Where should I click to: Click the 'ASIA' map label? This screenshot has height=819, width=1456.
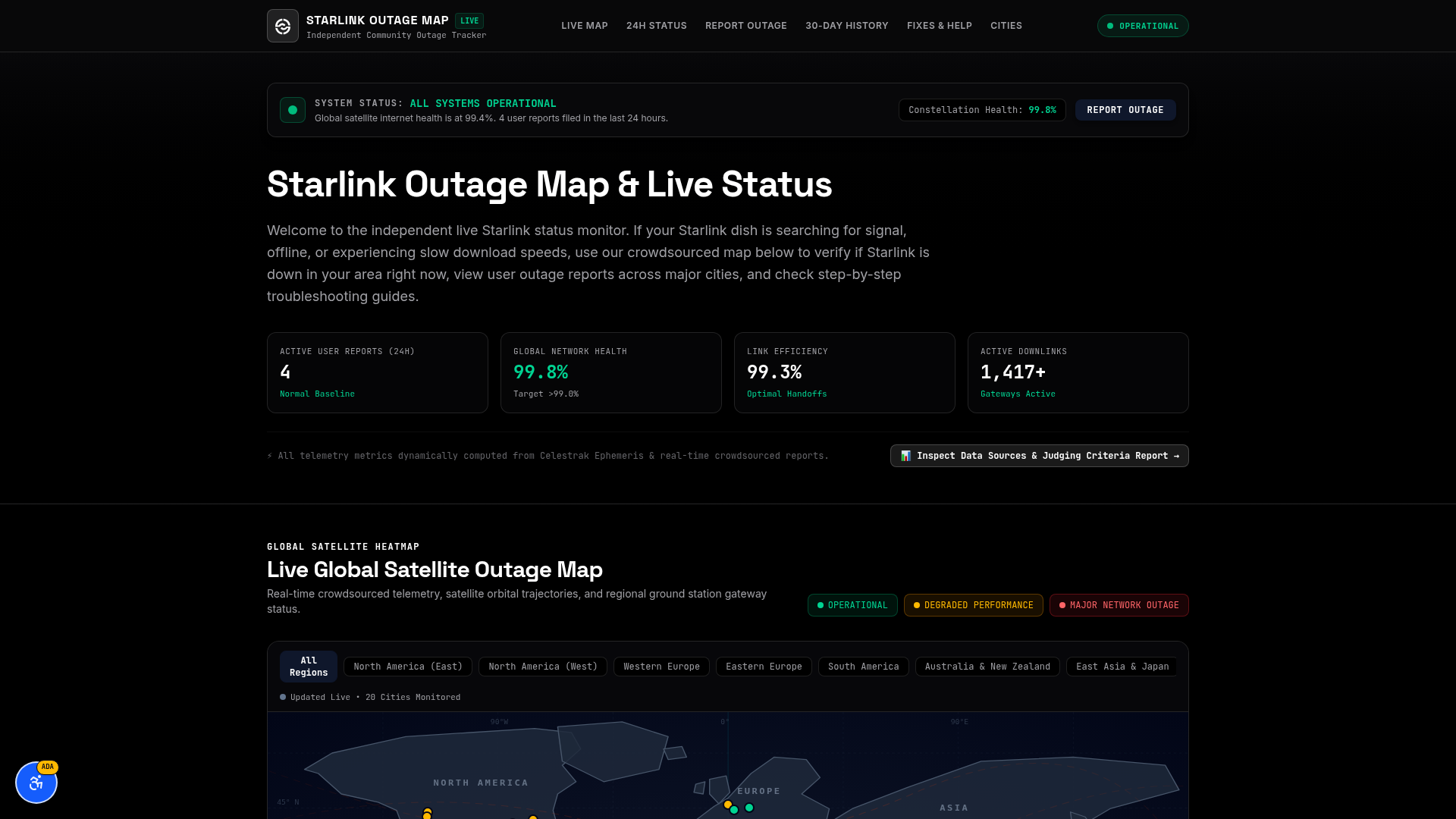coord(954,808)
